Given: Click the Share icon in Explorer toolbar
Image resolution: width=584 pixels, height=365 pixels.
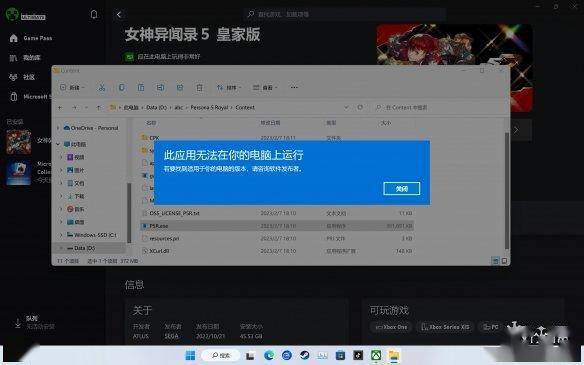Looking at the screenshot, I should [180, 88].
